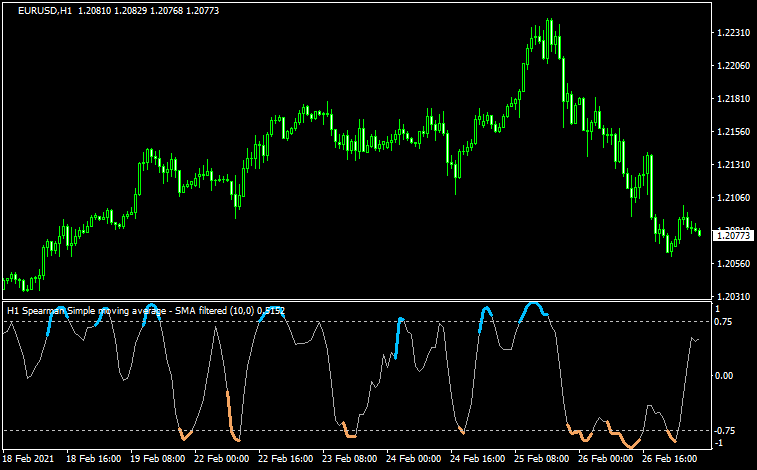Screen dimensions: 757x470
Task: Select the 18 Feb 2021 date label
Action: (31, 458)
